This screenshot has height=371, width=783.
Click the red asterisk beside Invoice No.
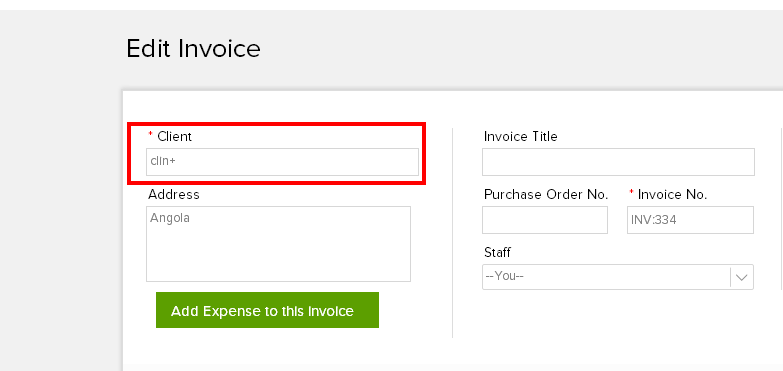[x=631, y=192]
